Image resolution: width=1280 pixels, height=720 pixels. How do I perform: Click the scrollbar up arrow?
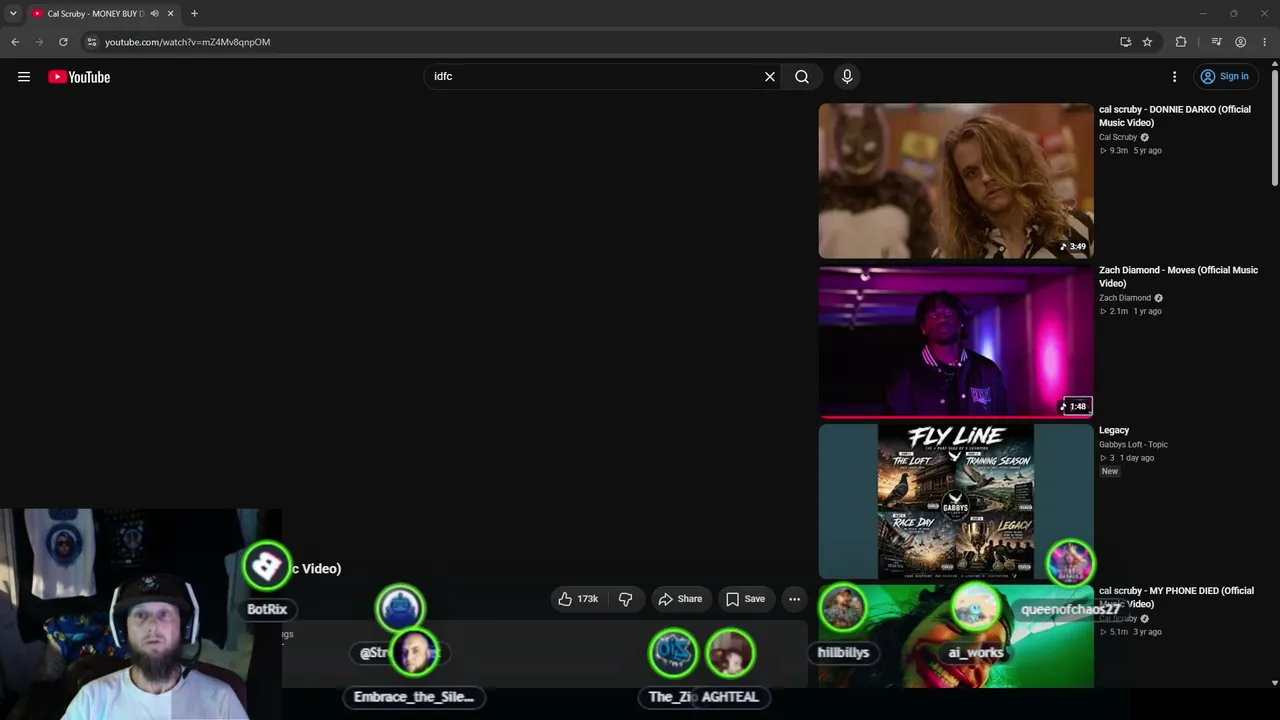1274,64
